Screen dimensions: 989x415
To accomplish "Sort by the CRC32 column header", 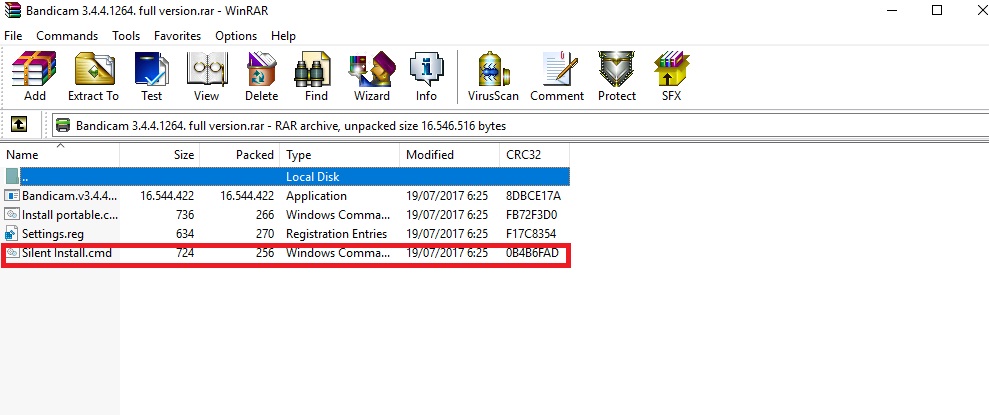I will pos(534,155).
